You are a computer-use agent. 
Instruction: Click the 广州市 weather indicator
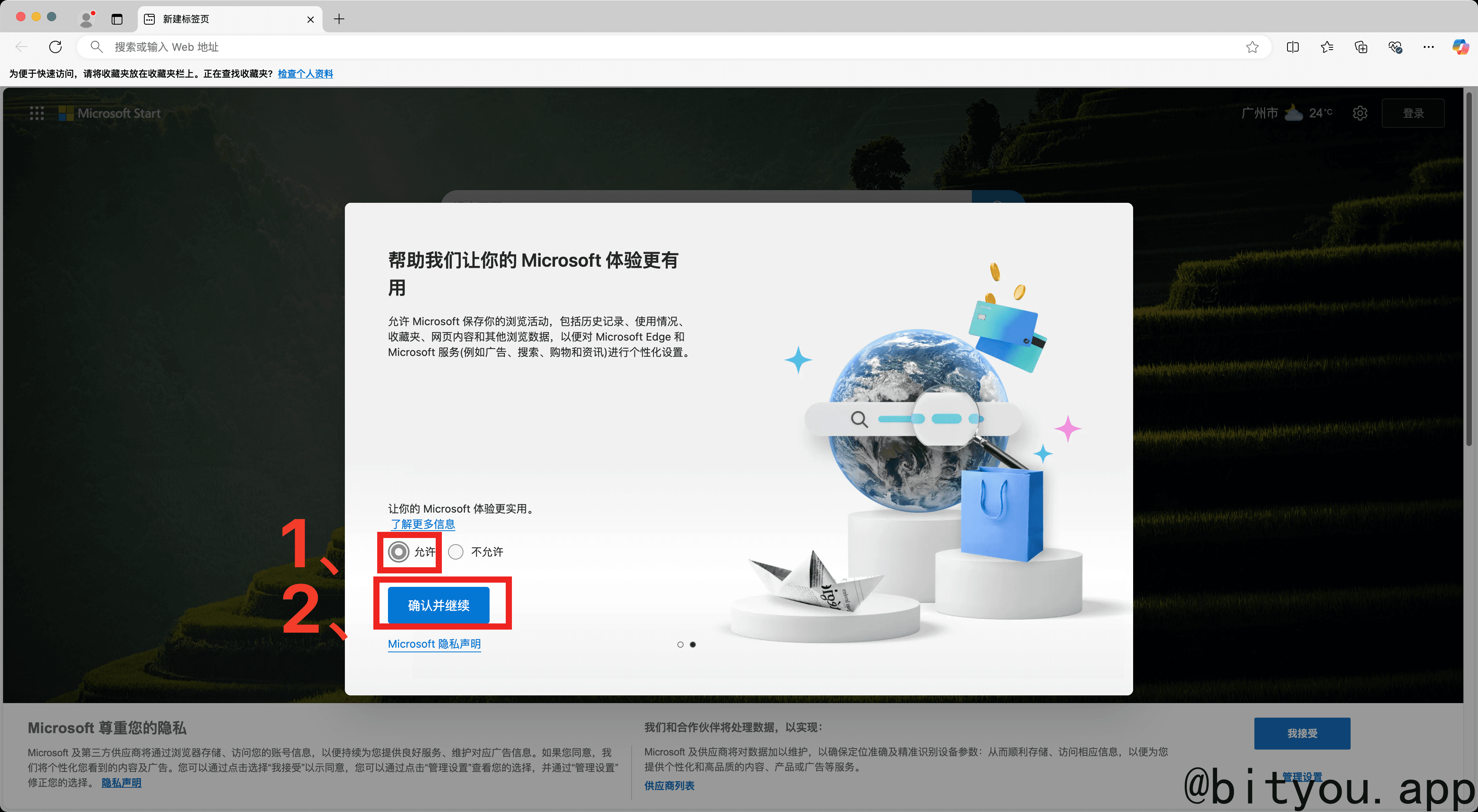coord(1287,113)
